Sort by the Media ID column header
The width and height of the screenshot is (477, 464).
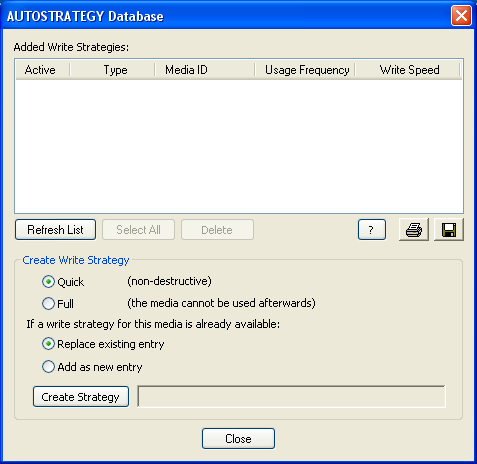205,70
